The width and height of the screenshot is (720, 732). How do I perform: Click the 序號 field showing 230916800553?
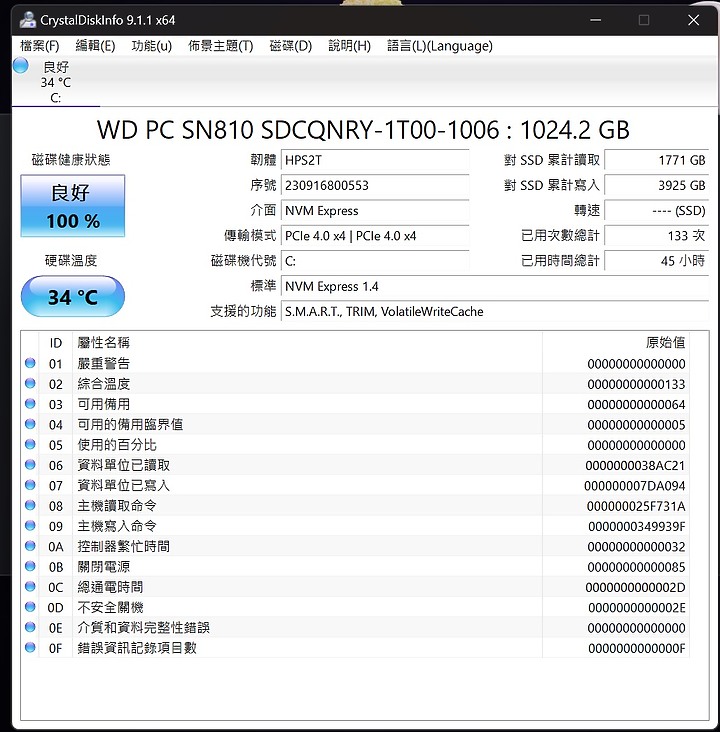[375, 185]
